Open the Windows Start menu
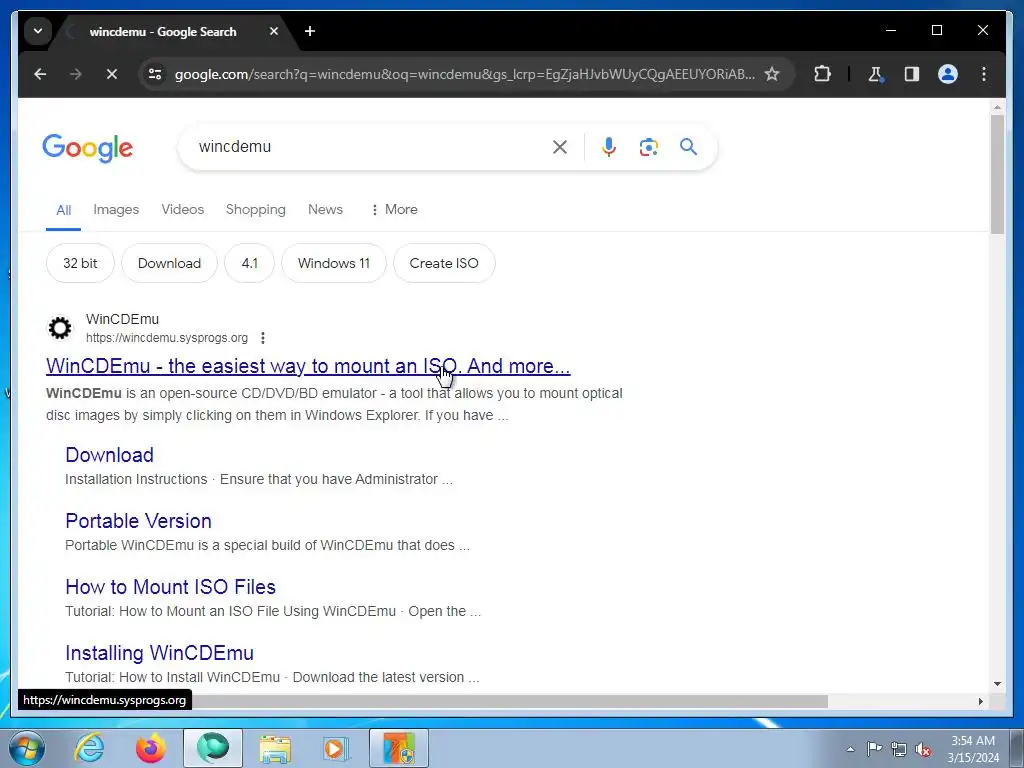Viewport: 1024px width, 768px height. 26,748
